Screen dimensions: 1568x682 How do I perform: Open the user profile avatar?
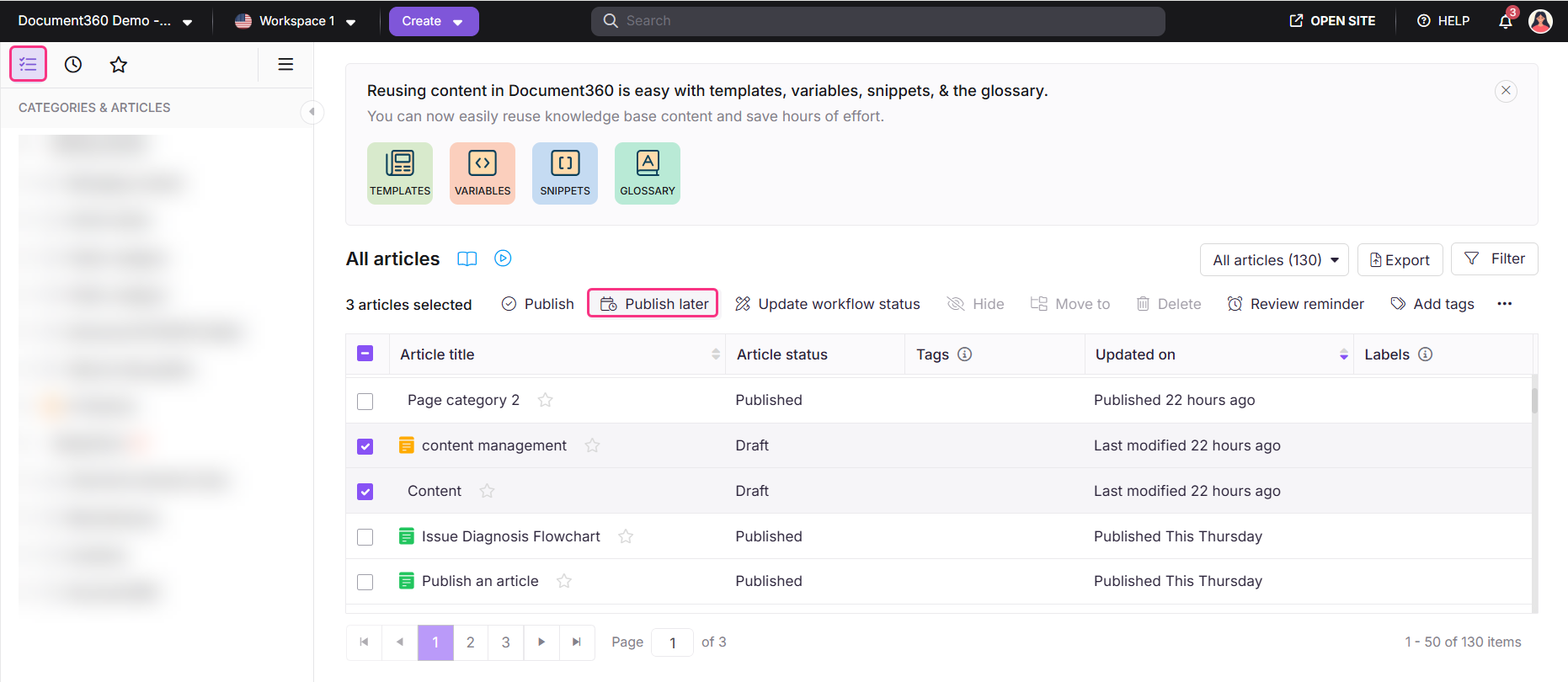pos(1541,21)
